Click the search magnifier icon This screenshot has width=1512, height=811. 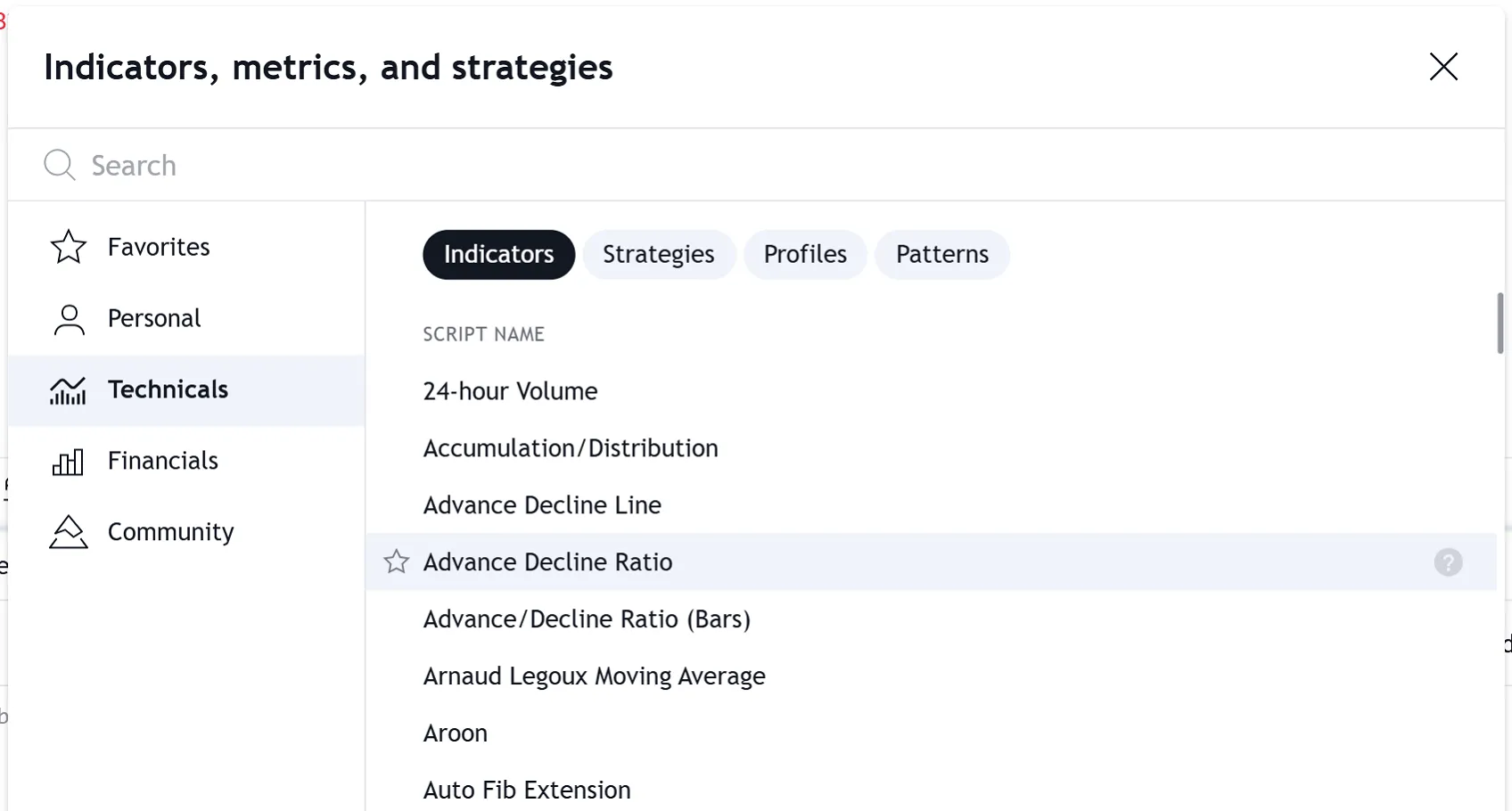click(x=60, y=165)
